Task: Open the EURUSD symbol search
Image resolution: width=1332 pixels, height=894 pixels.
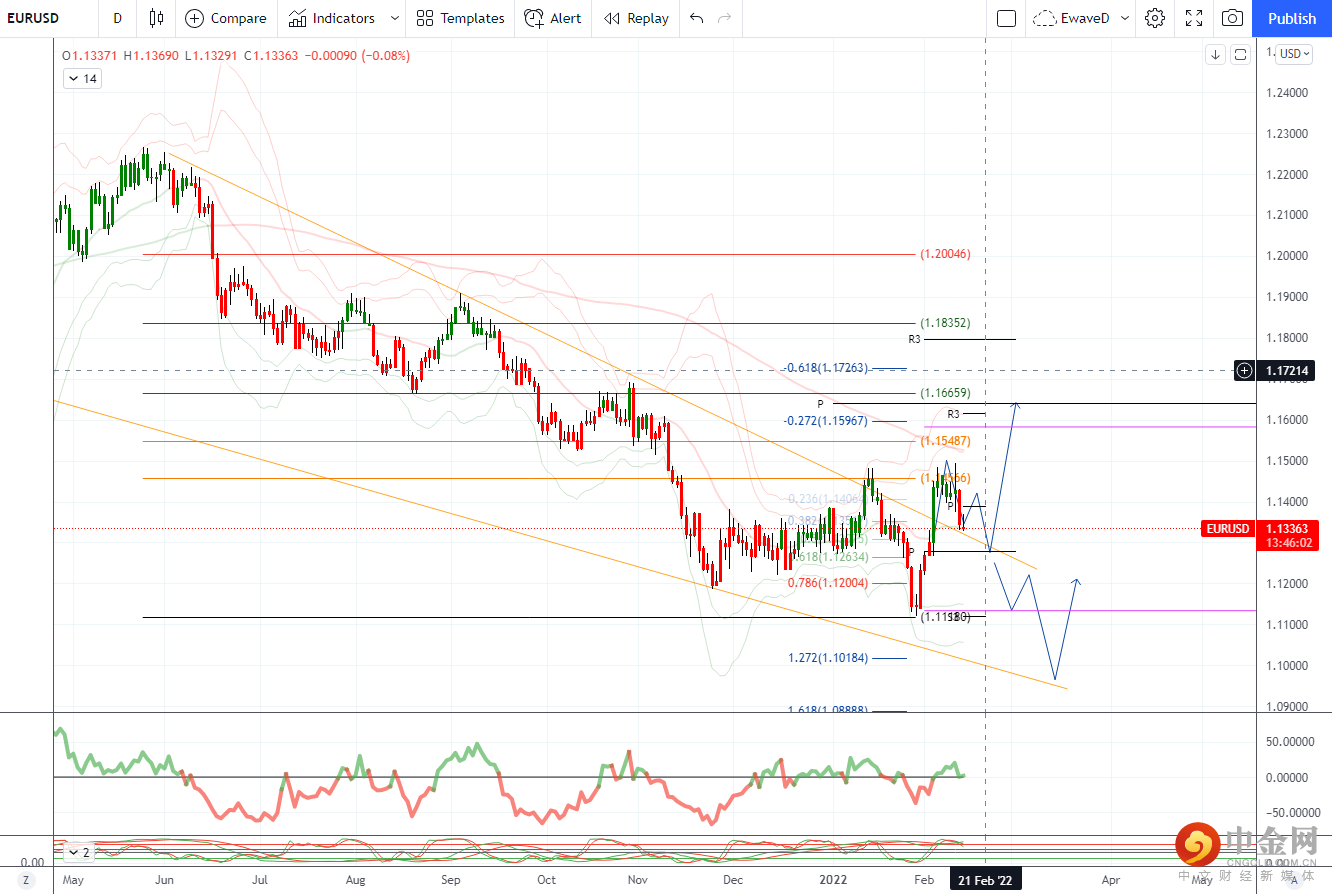Action: tap(33, 18)
